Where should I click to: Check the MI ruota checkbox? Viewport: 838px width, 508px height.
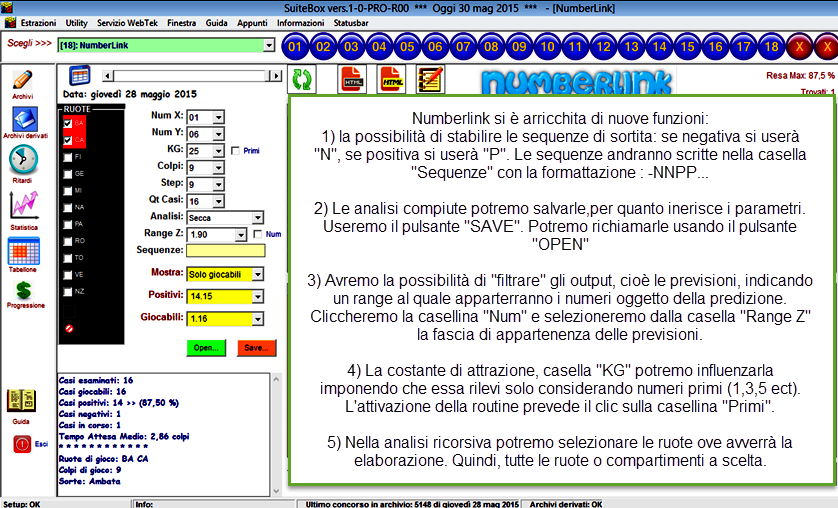(x=68, y=191)
